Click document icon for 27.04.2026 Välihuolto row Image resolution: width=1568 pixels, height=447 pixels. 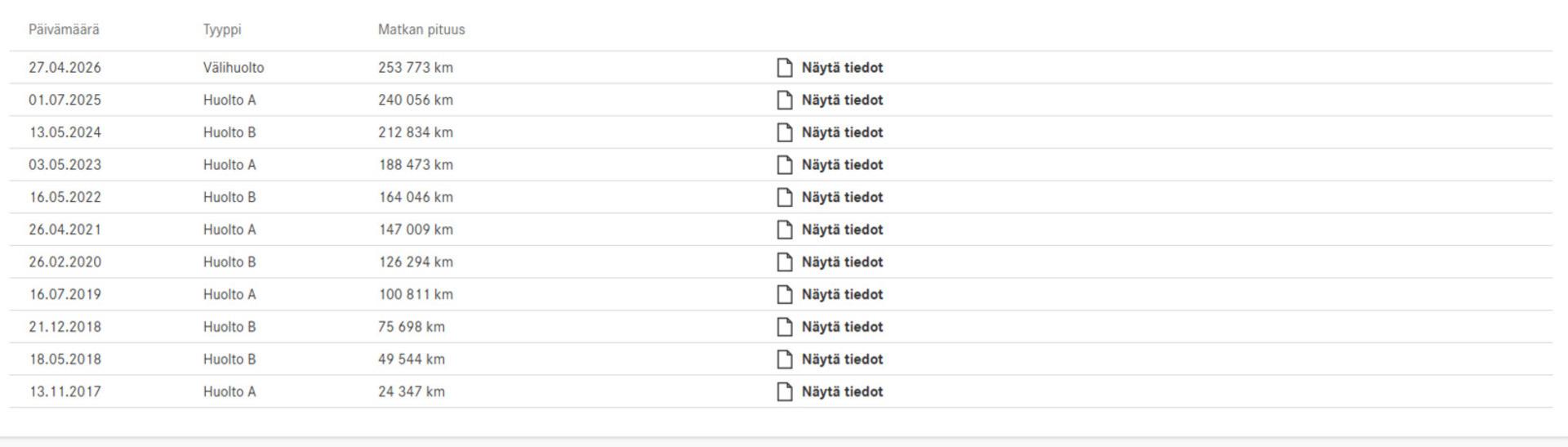pyautogui.click(x=784, y=68)
